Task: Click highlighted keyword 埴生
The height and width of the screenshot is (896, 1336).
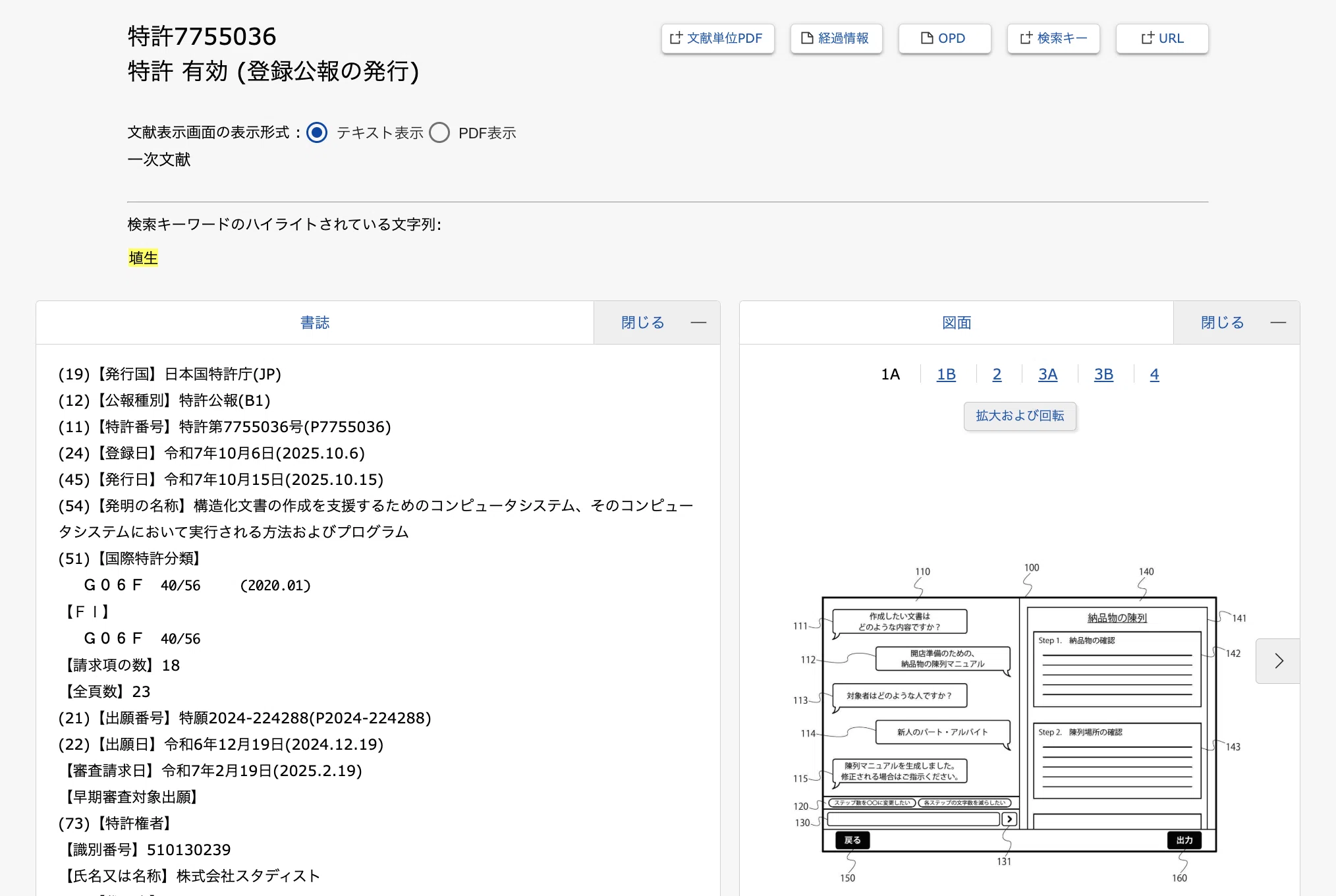Action: [x=143, y=258]
